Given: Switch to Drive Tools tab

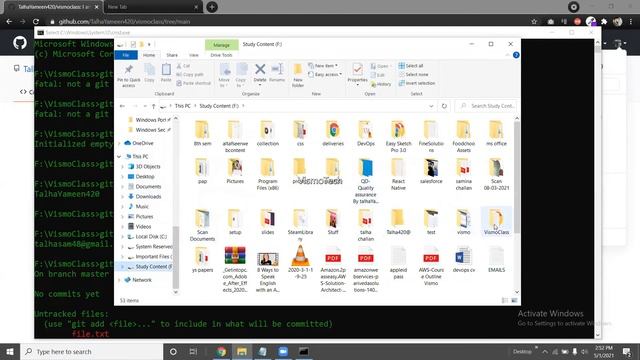Looking at the screenshot, I should pos(221,55).
